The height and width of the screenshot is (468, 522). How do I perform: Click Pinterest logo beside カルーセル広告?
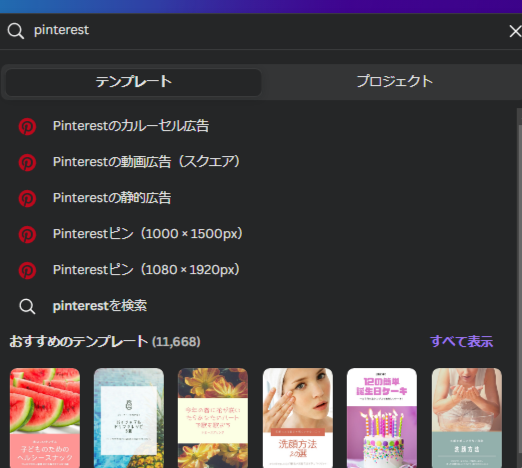[27, 127]
